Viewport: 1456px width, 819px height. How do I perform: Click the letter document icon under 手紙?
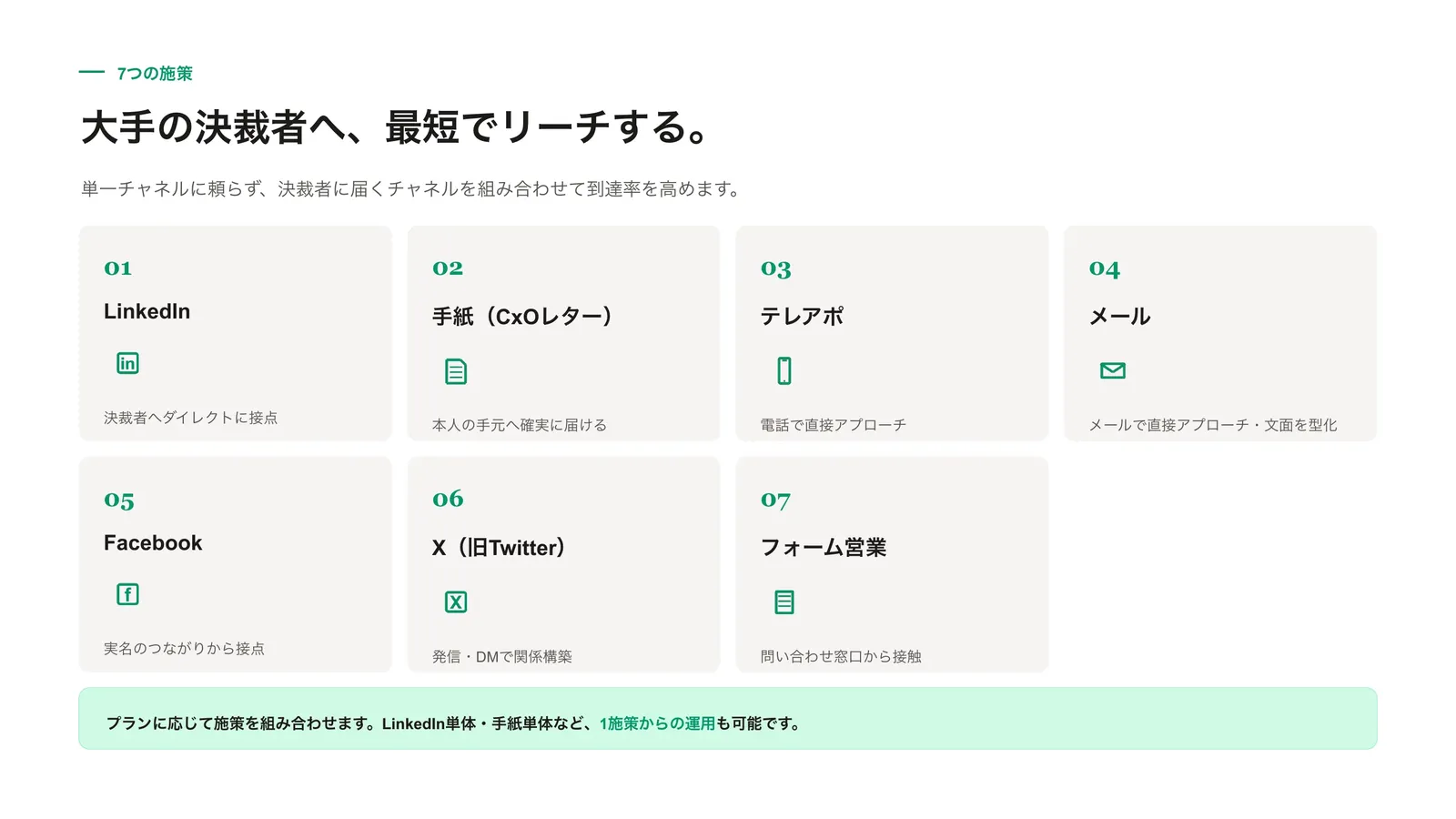[x=456, y=371]
